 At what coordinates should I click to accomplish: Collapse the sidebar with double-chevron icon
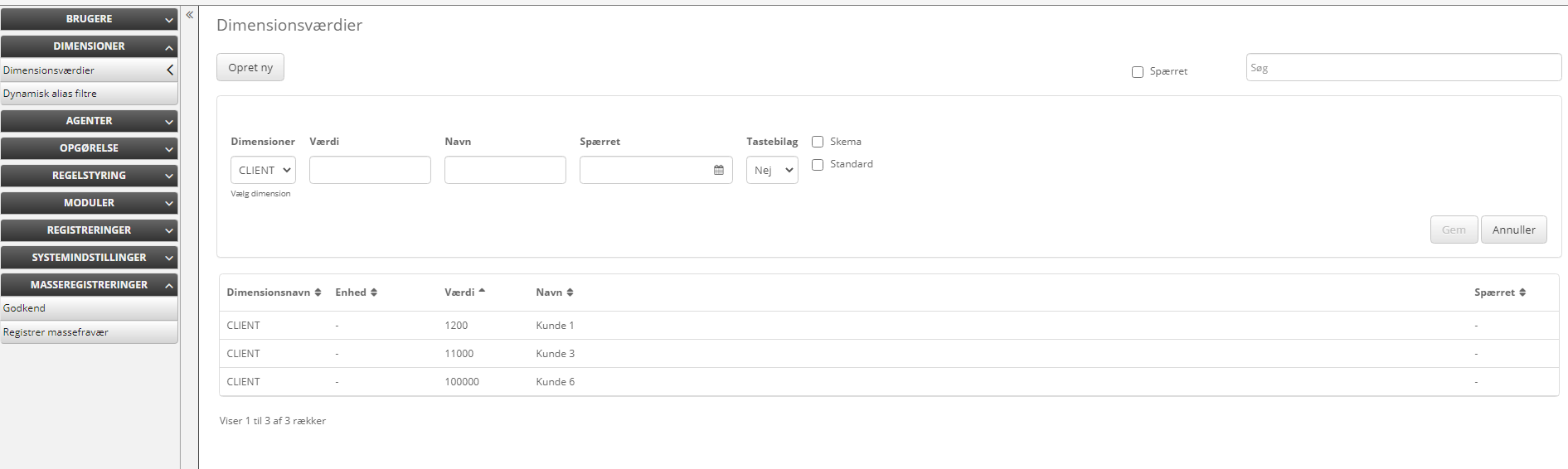pos(189,15)
